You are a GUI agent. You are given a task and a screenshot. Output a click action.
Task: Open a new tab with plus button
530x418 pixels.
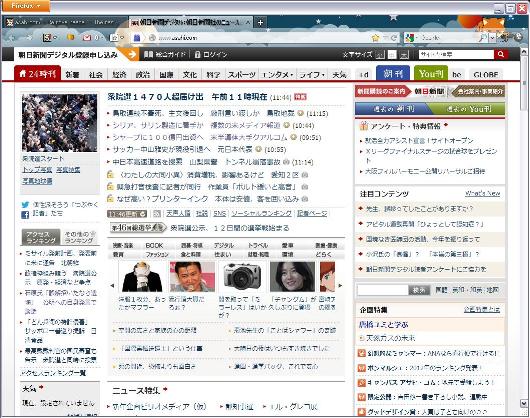(260, 23)
